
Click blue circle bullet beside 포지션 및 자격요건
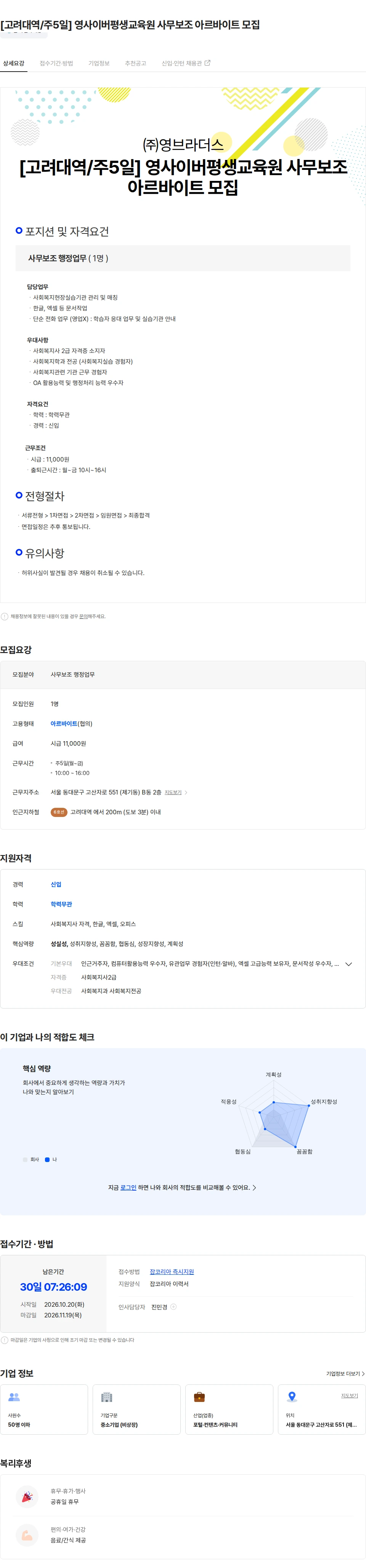click(19, 231)
